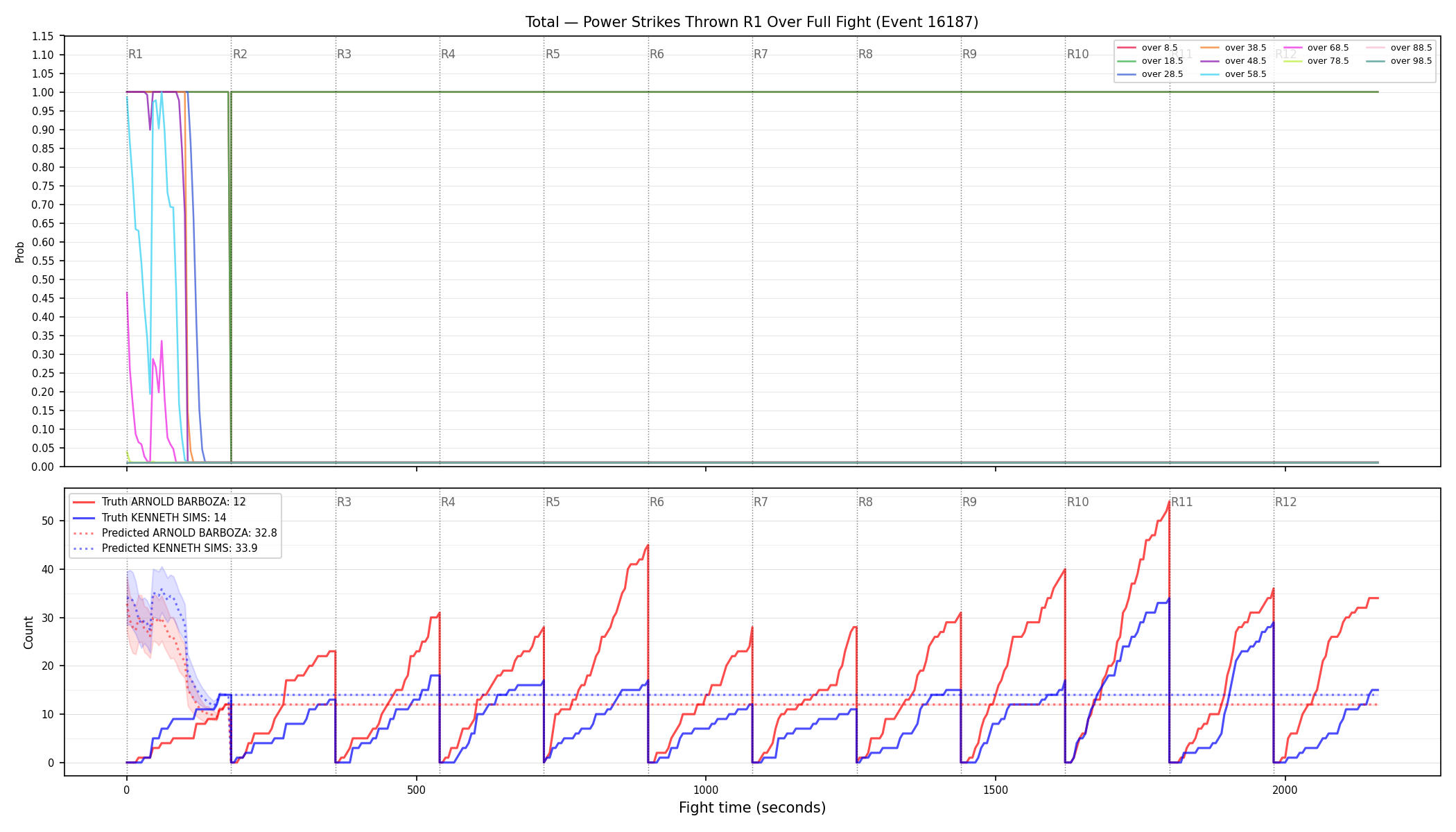Click the R4 round label in the Prob plot

[448, 54]
